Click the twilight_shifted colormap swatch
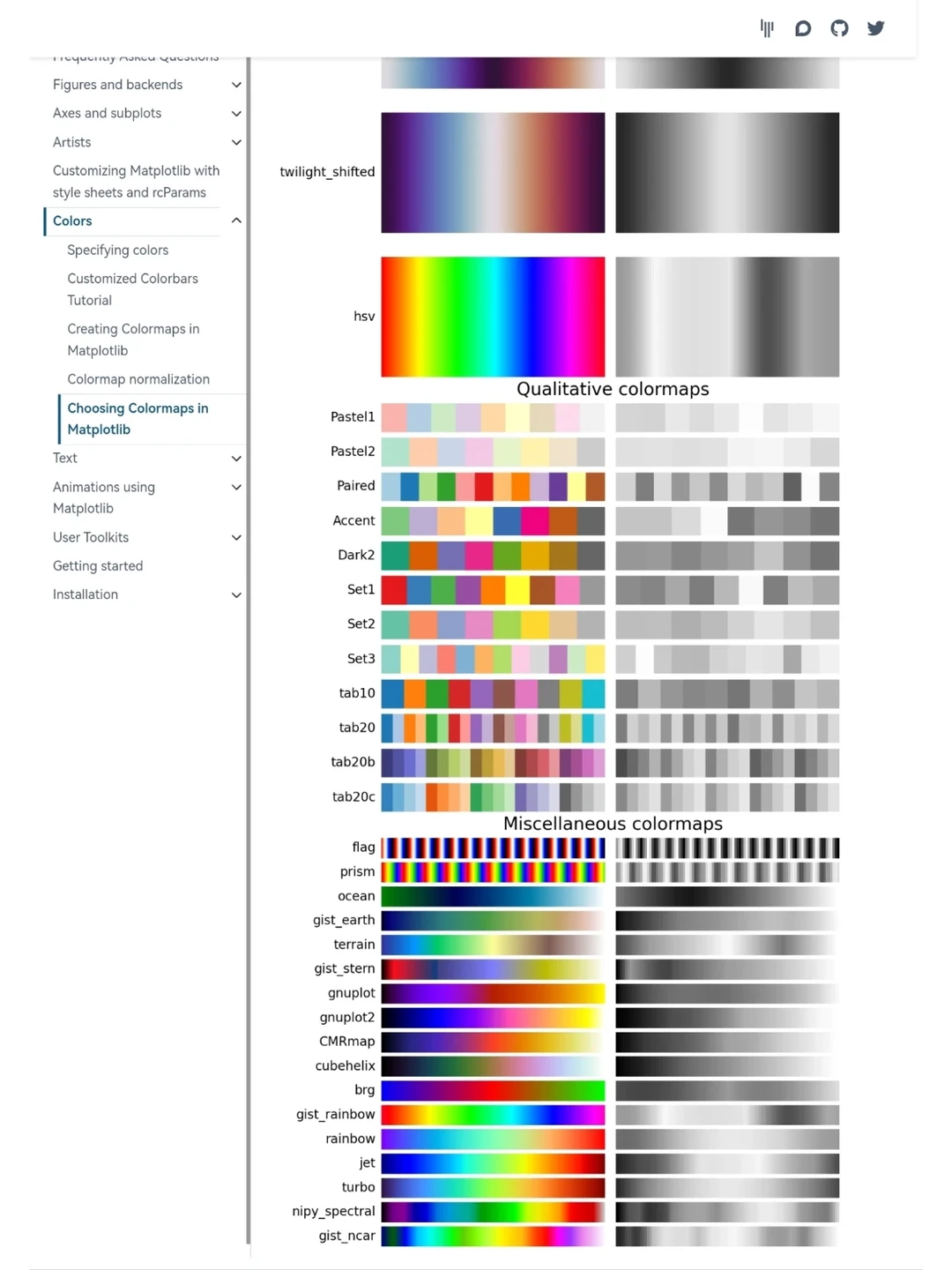 493,173
